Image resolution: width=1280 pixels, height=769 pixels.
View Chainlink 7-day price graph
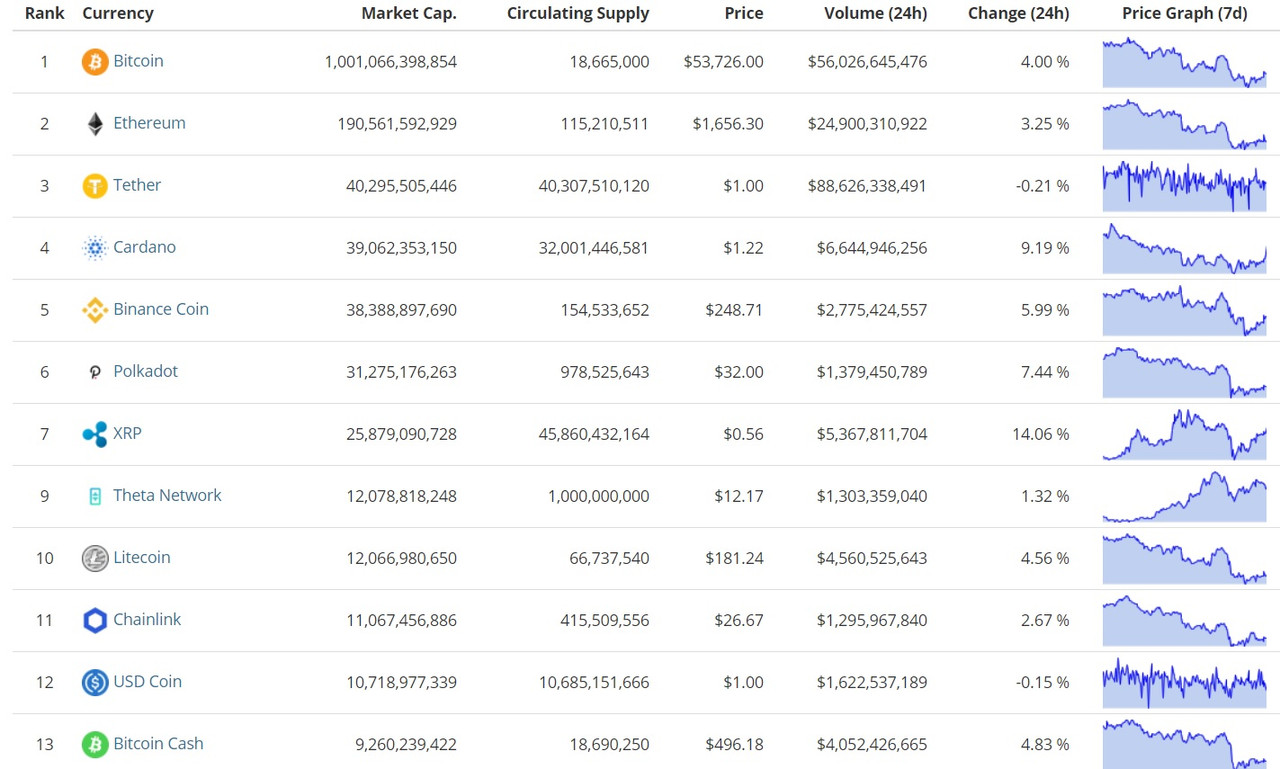click(1185, 620)
